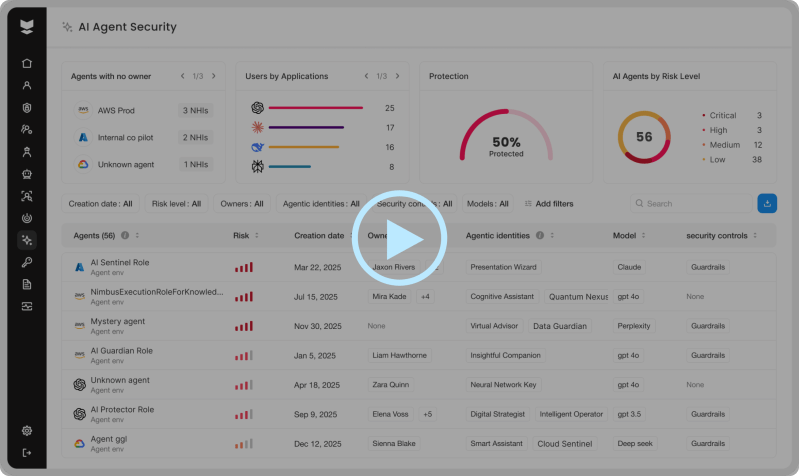The height and width of the screenshot is (476, 799).
Task: Click the power/target icon in the sidebar
Action: [27, 218]
